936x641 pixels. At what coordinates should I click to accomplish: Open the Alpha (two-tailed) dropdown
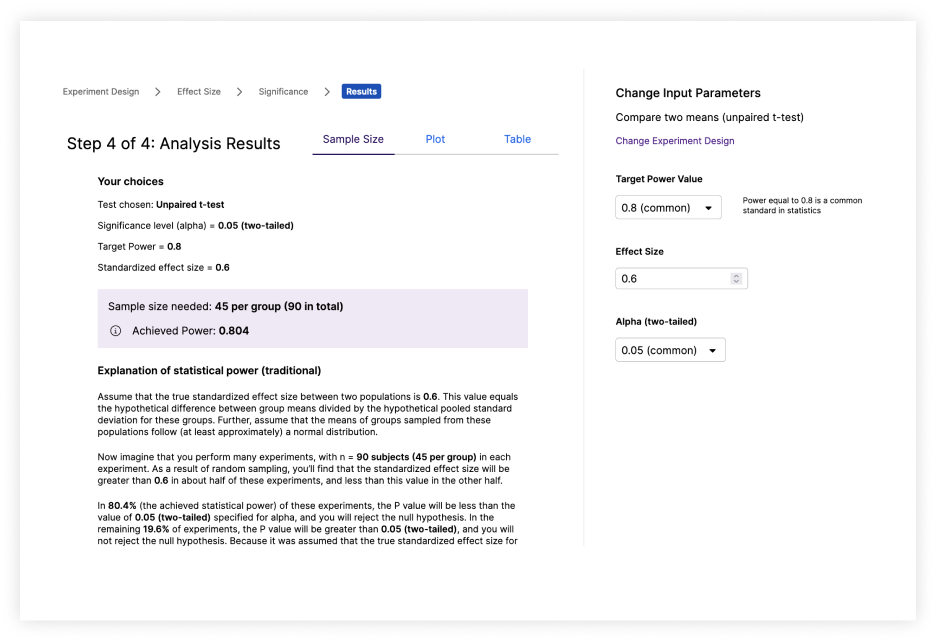coord(670,350)
